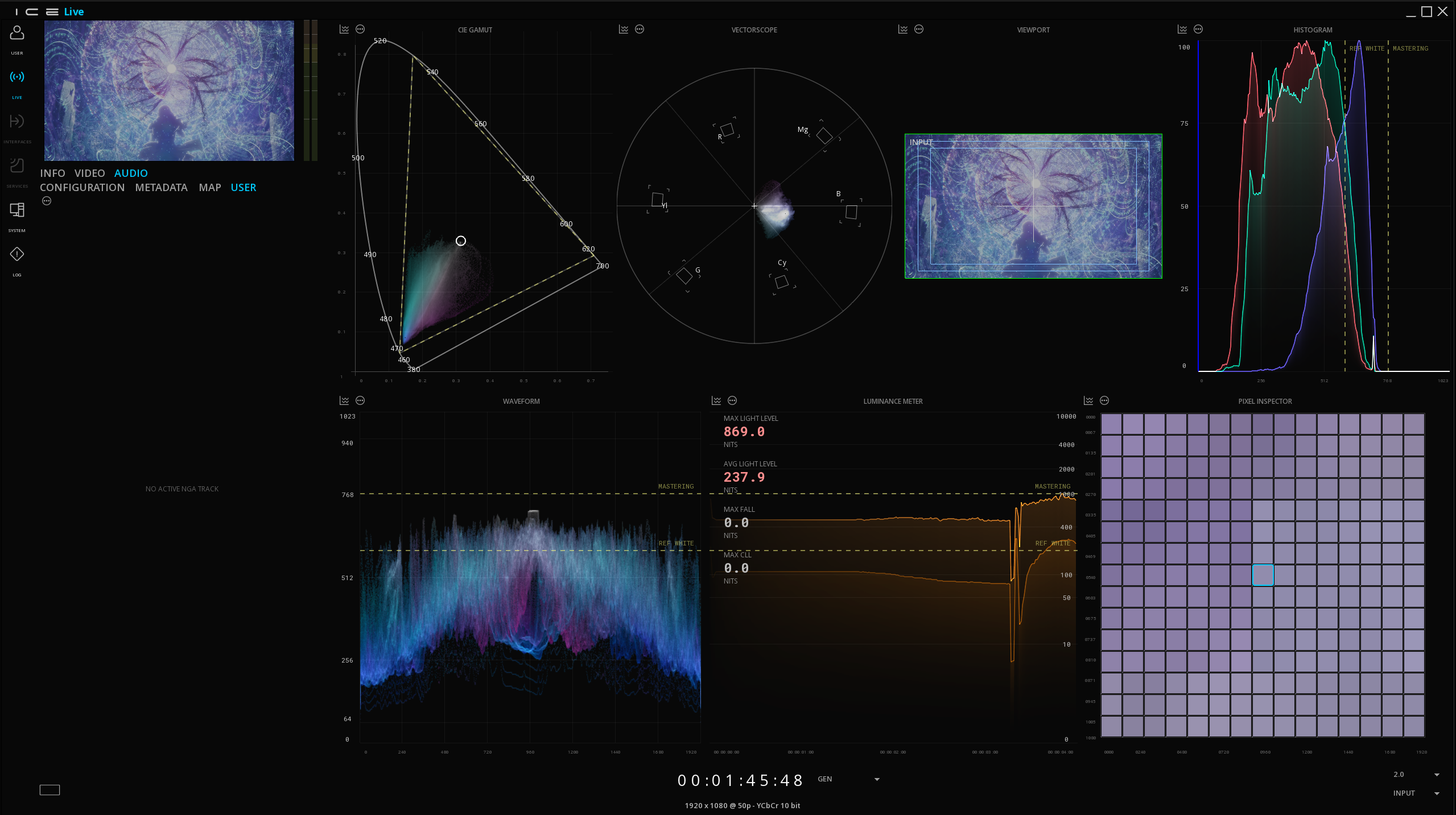Click the Histogram panel chart icon
This screenshot has width=1456, height=815.
(x=1182, y=29)
